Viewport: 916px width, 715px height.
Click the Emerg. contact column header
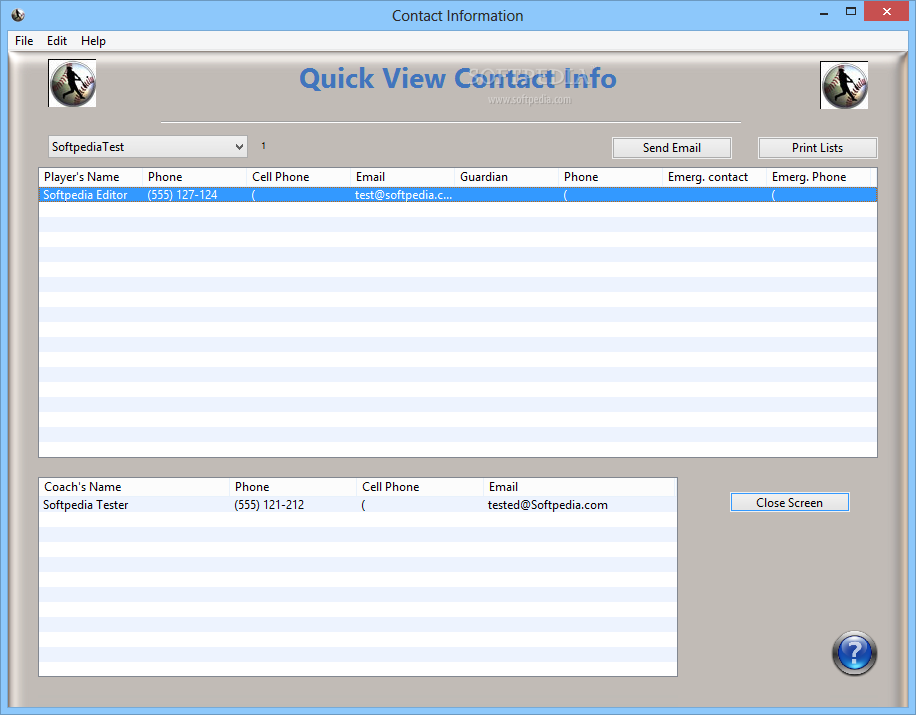714,177
